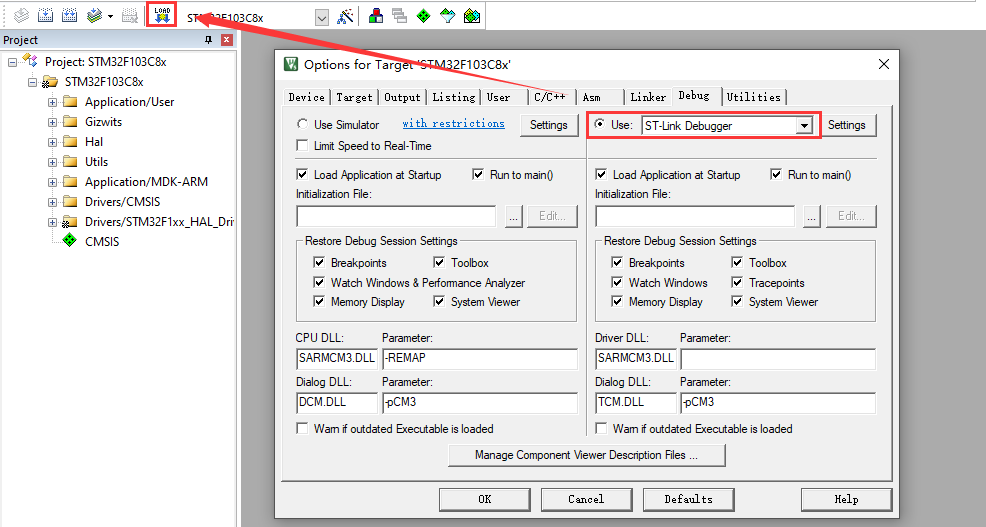This screenshot has width=986, height=527.
Task: Click the Defaults button
Action: 689,499
